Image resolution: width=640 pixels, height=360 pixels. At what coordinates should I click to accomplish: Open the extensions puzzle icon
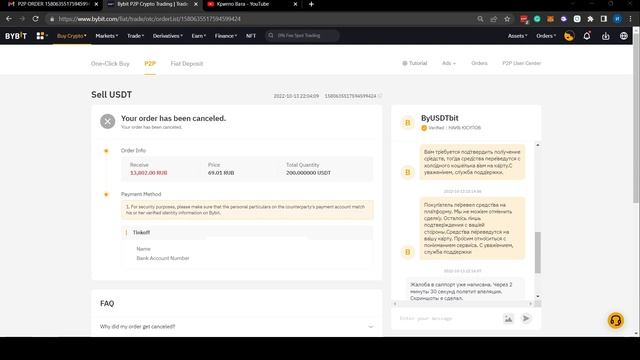tap(590, 19)
